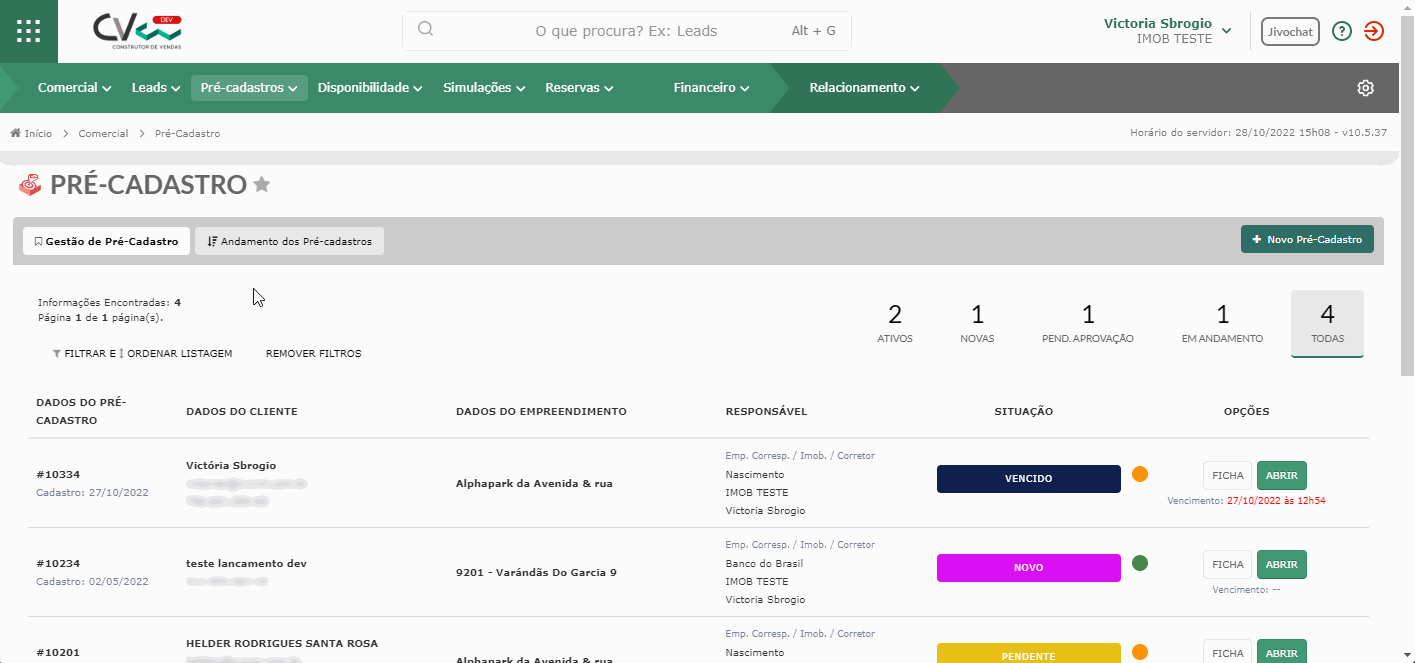Expand the Pré-cadastros menu
The image size is (1415, 663).
[x=249, y=88]
